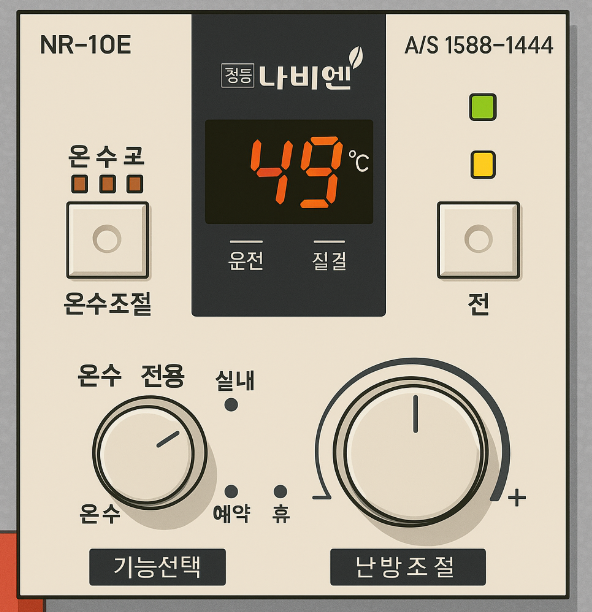Click the middle hot water LED under 수

tap(107, 184)
